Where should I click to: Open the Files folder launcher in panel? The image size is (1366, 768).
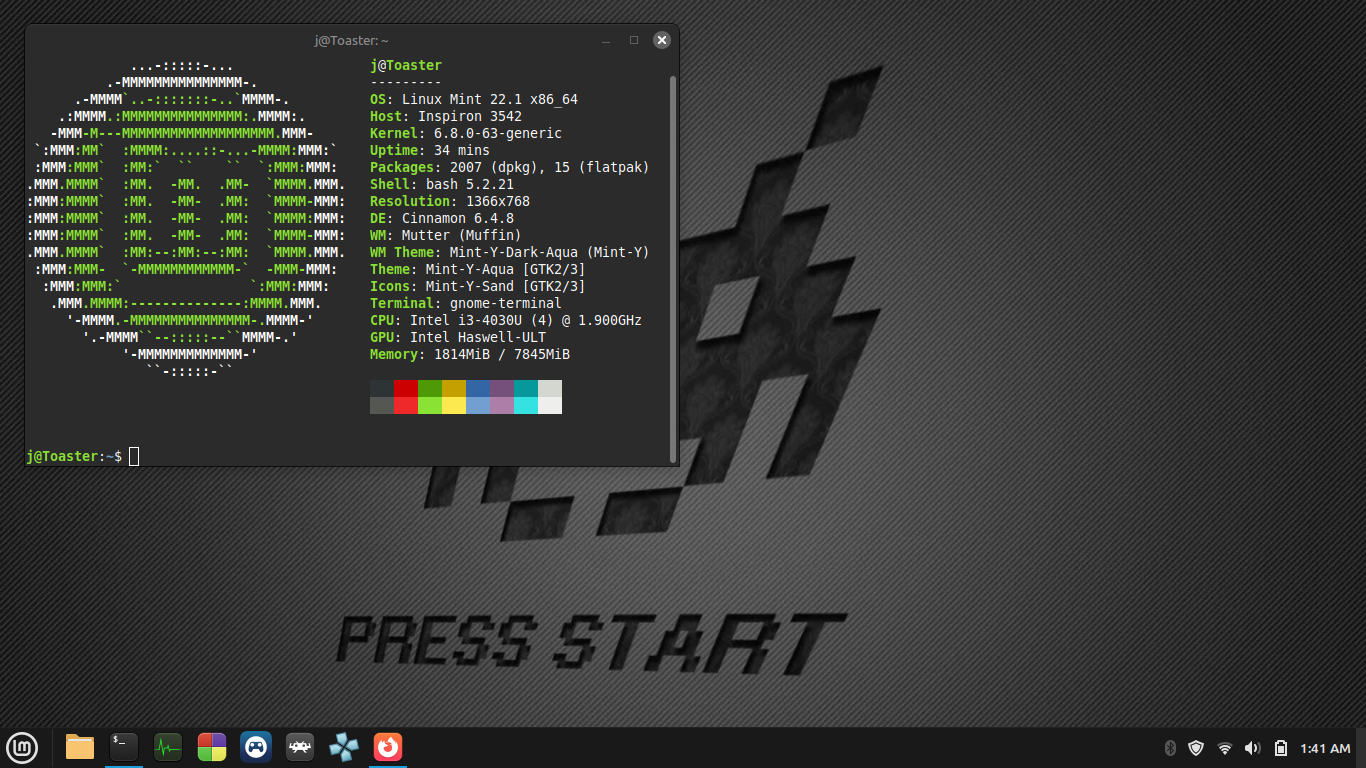[80, 747]
